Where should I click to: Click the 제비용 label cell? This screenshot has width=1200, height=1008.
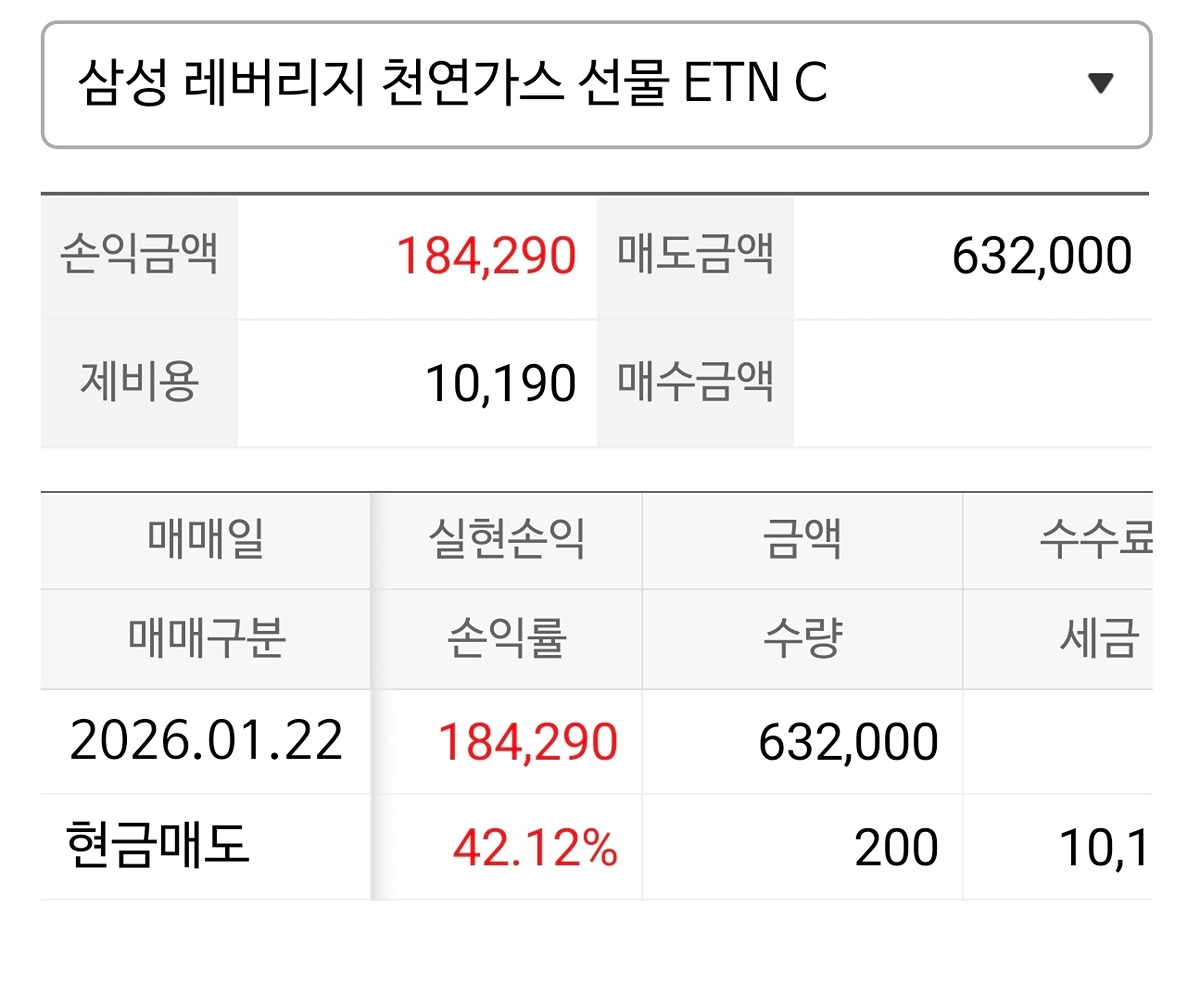pyautogui.click(x=139, y=383)
